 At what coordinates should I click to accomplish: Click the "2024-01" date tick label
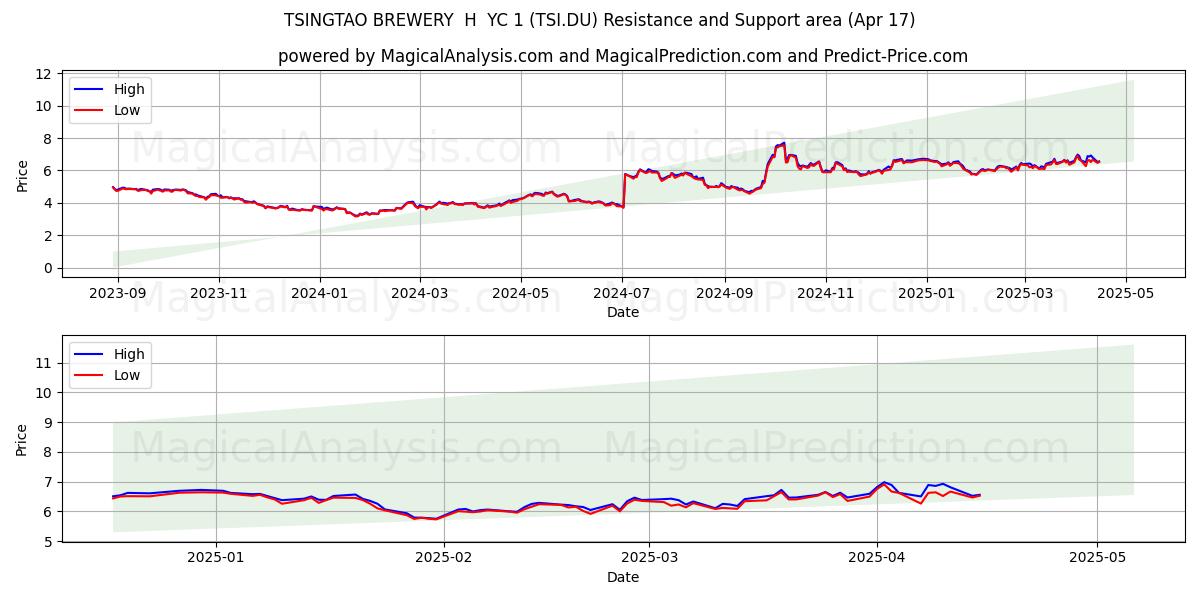(x=320, y=295)
